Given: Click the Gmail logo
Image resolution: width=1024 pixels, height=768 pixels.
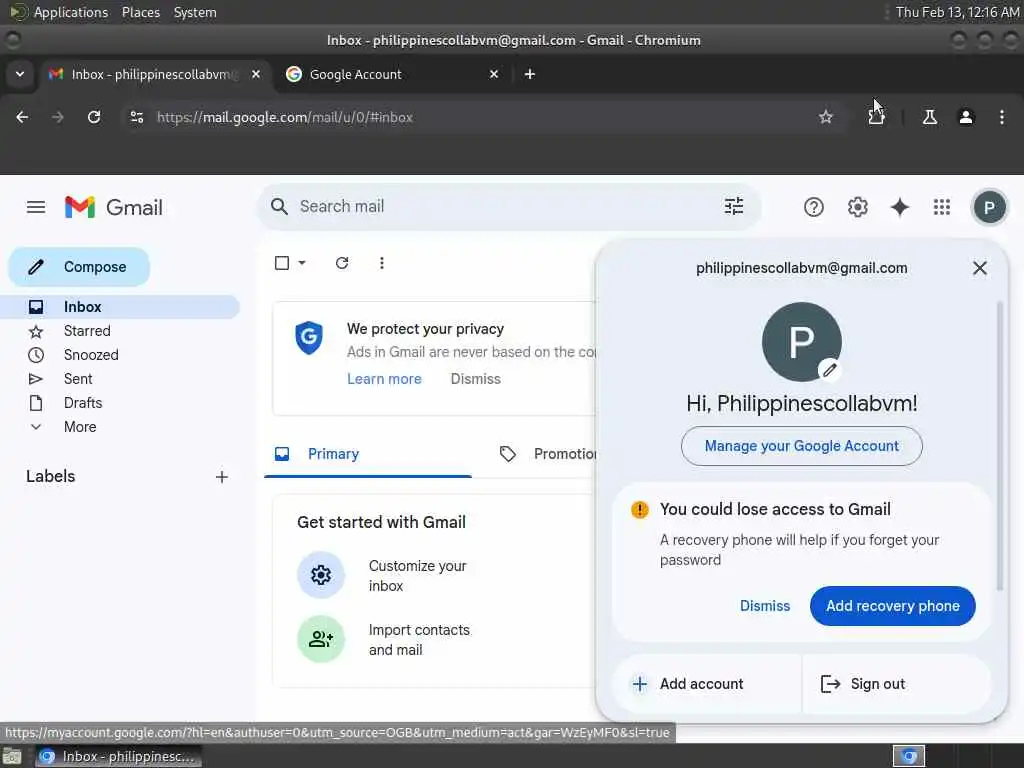Looking at the screenshot, I should (114, 207).
